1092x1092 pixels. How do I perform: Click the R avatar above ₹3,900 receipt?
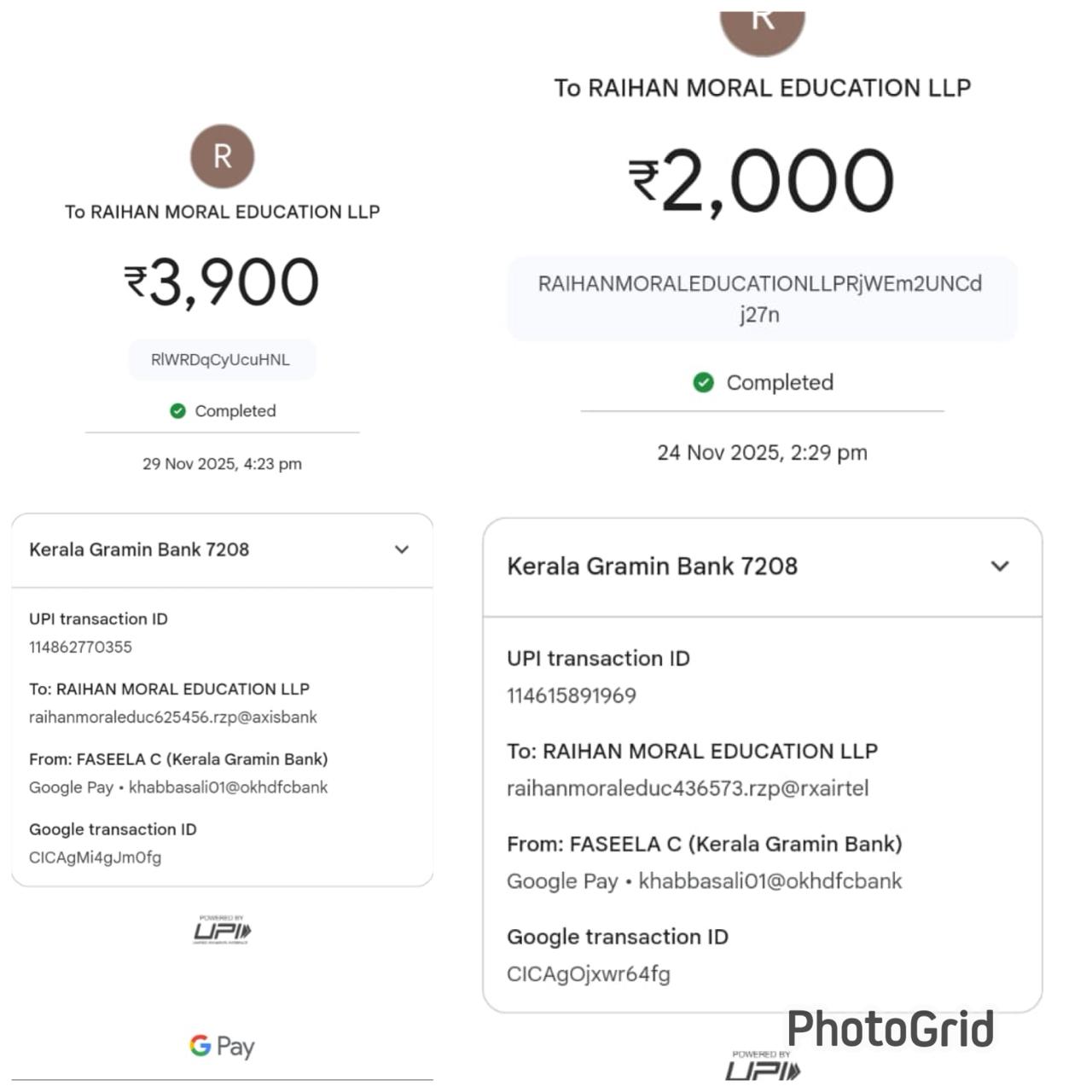[222, 156]
